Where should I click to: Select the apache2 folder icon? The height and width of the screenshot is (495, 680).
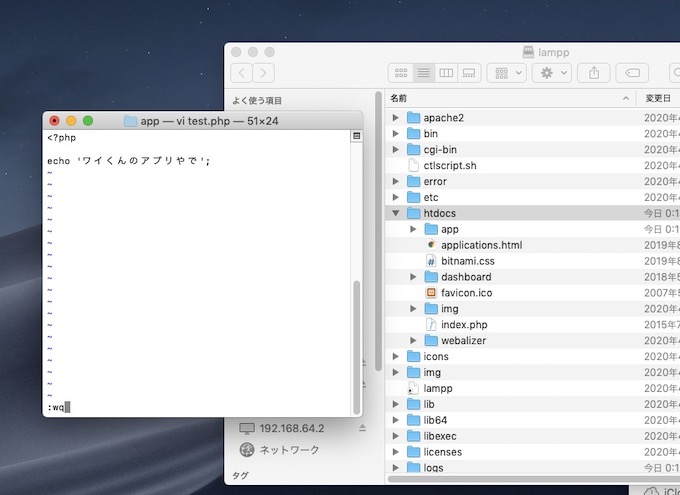413,118
